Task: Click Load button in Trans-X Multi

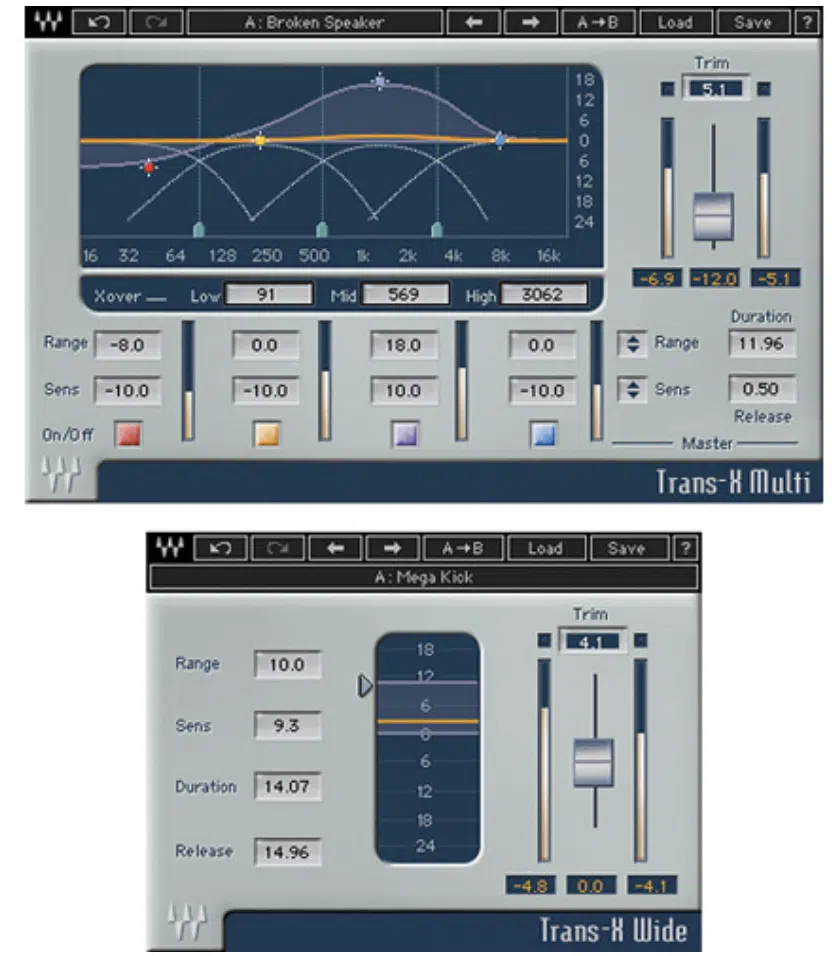Action: tap(675, 23)
